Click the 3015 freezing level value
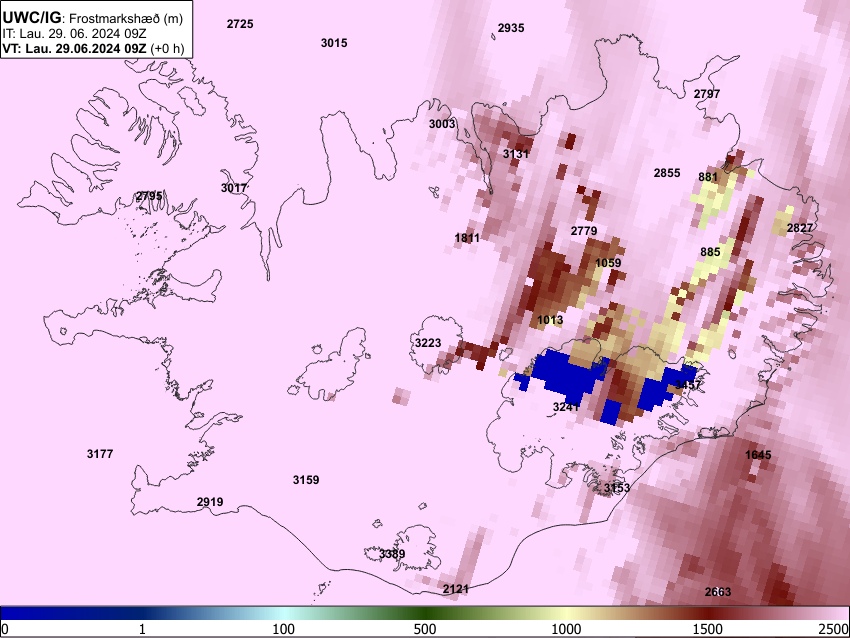The height and width of the screenshot is (638, 850). pyautogui.click(x=334, y=43)
